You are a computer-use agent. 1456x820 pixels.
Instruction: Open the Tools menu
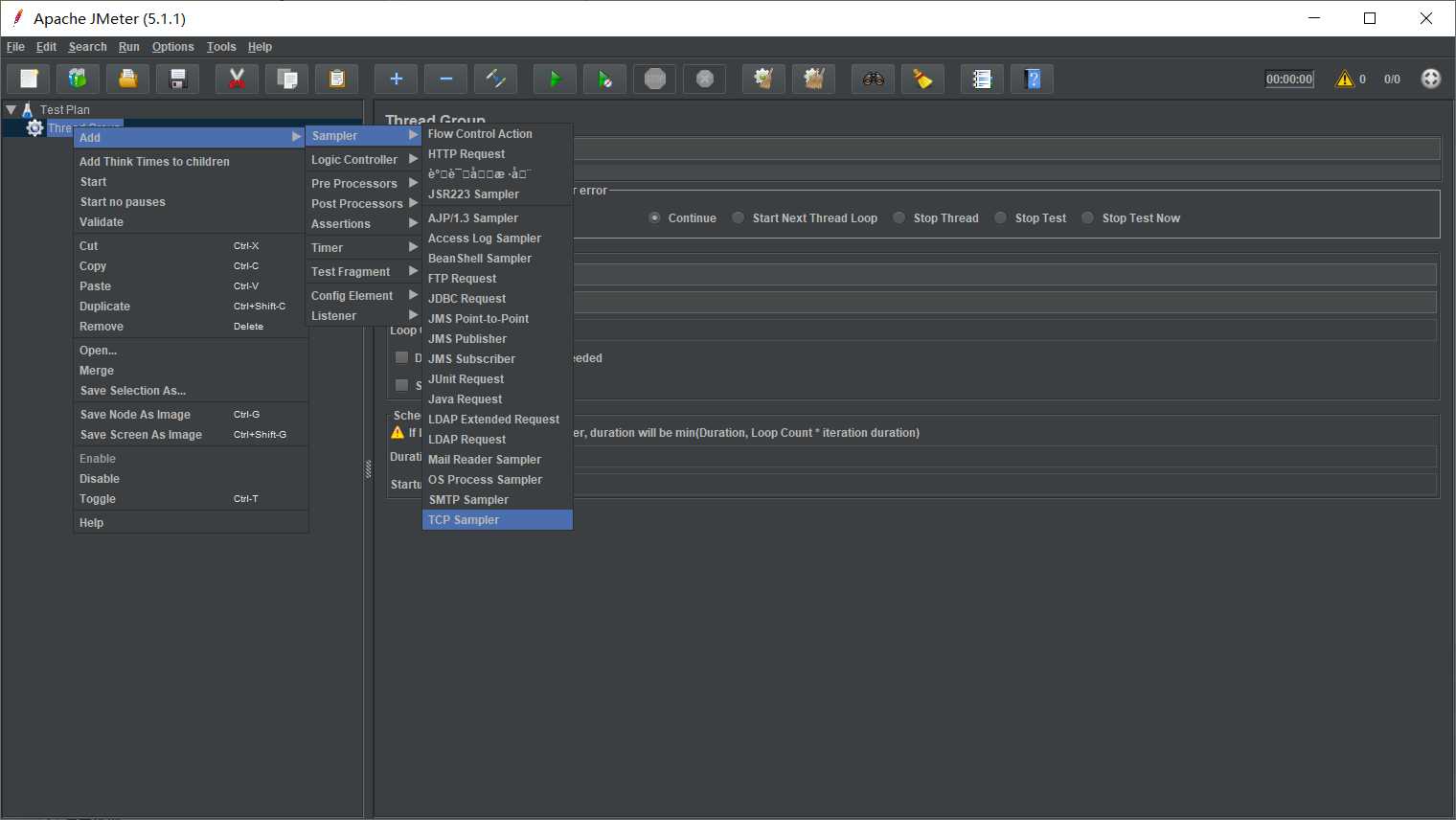(221, 47)
